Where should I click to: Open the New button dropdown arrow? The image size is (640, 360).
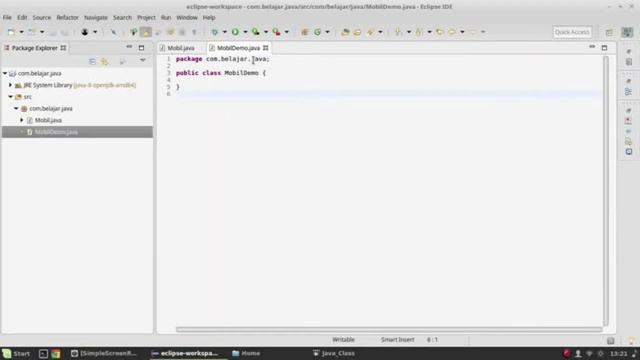[21, 32]
